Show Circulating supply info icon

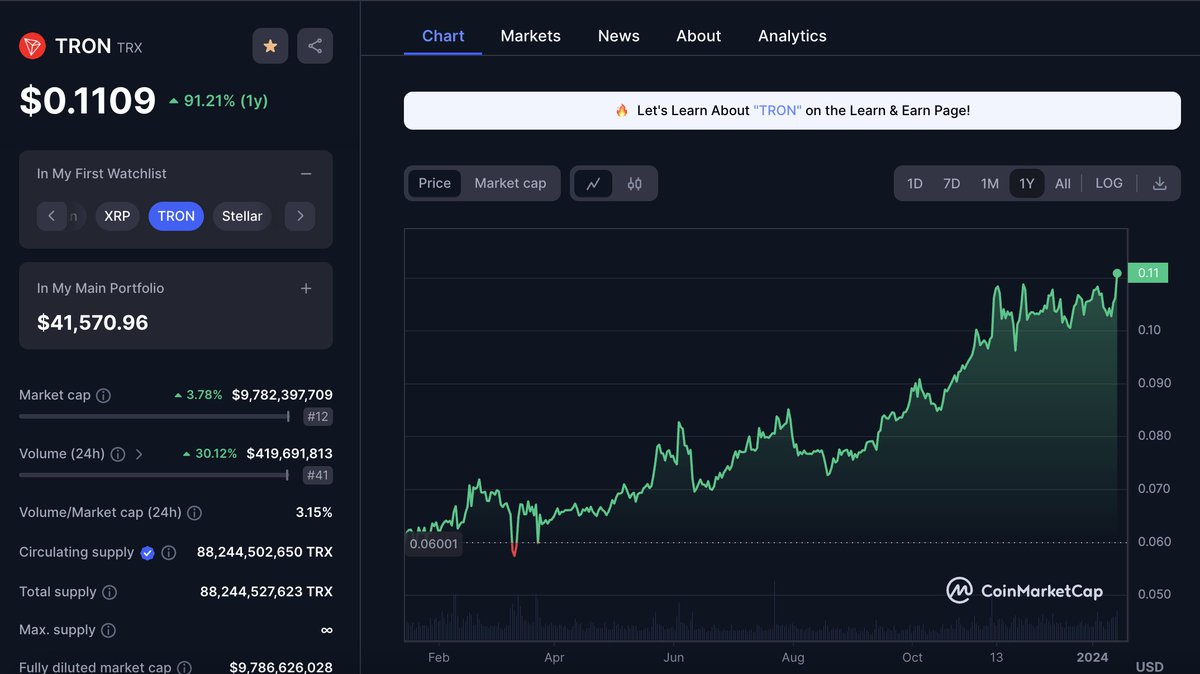(169, 552)
